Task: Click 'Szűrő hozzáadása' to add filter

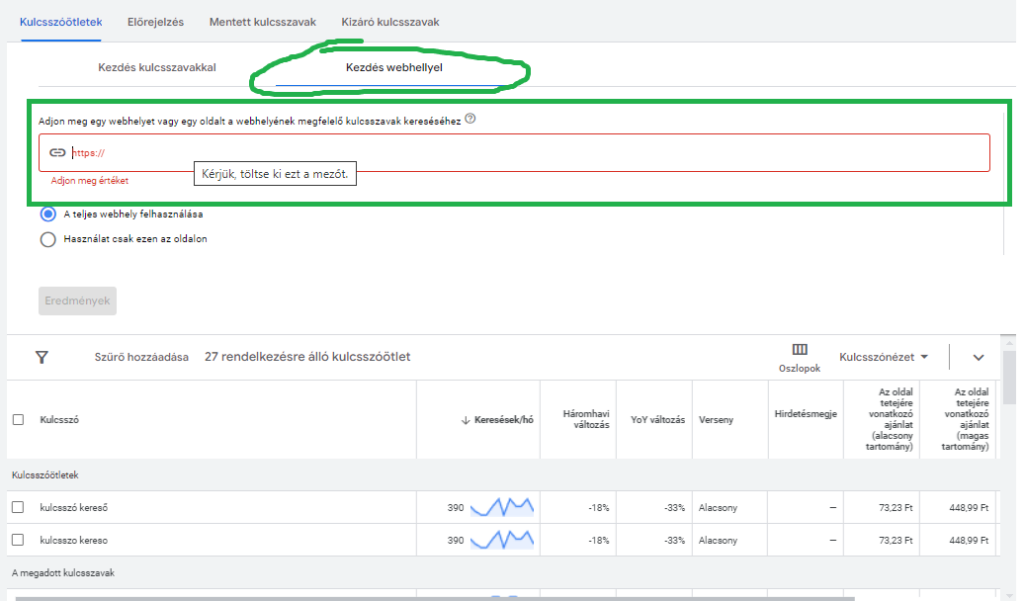Action: (x=141, y=357)
